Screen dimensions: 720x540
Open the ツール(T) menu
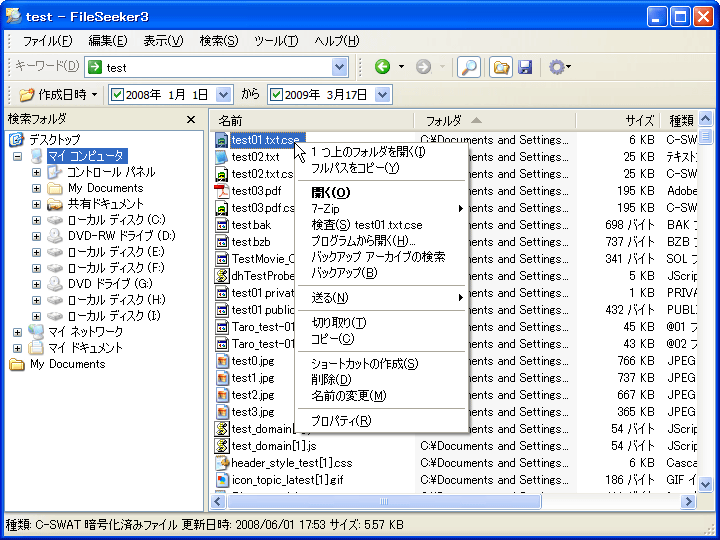276,41
